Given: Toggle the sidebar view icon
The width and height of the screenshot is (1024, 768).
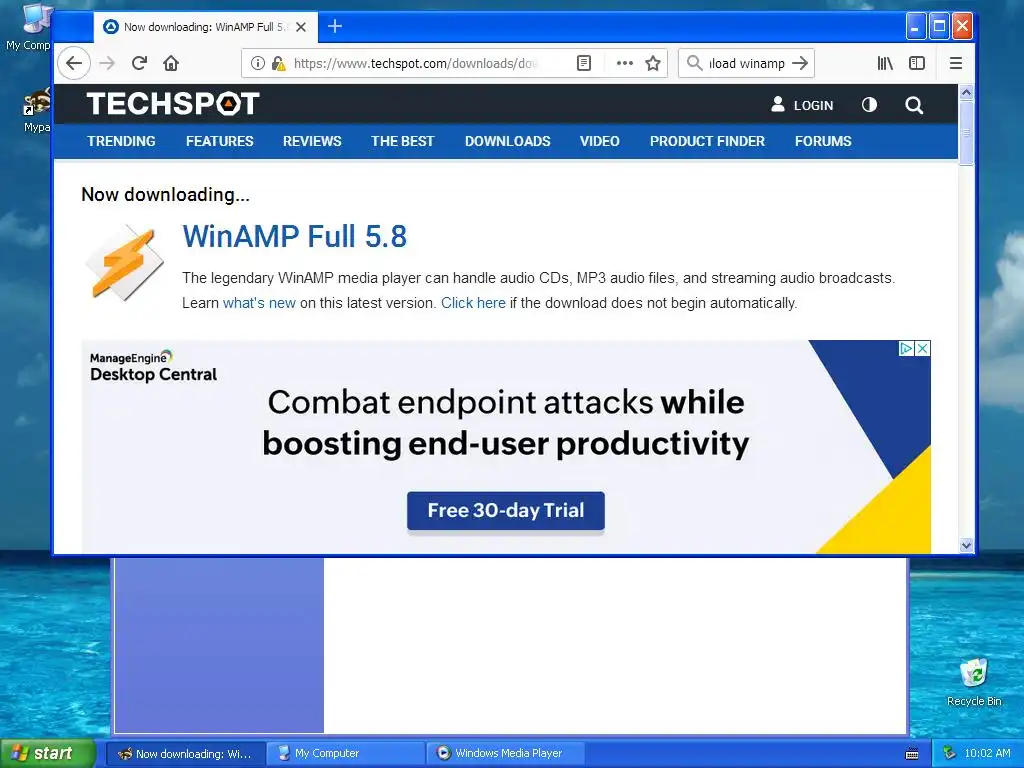Looking at the screenshot, I should click(917, 63).
